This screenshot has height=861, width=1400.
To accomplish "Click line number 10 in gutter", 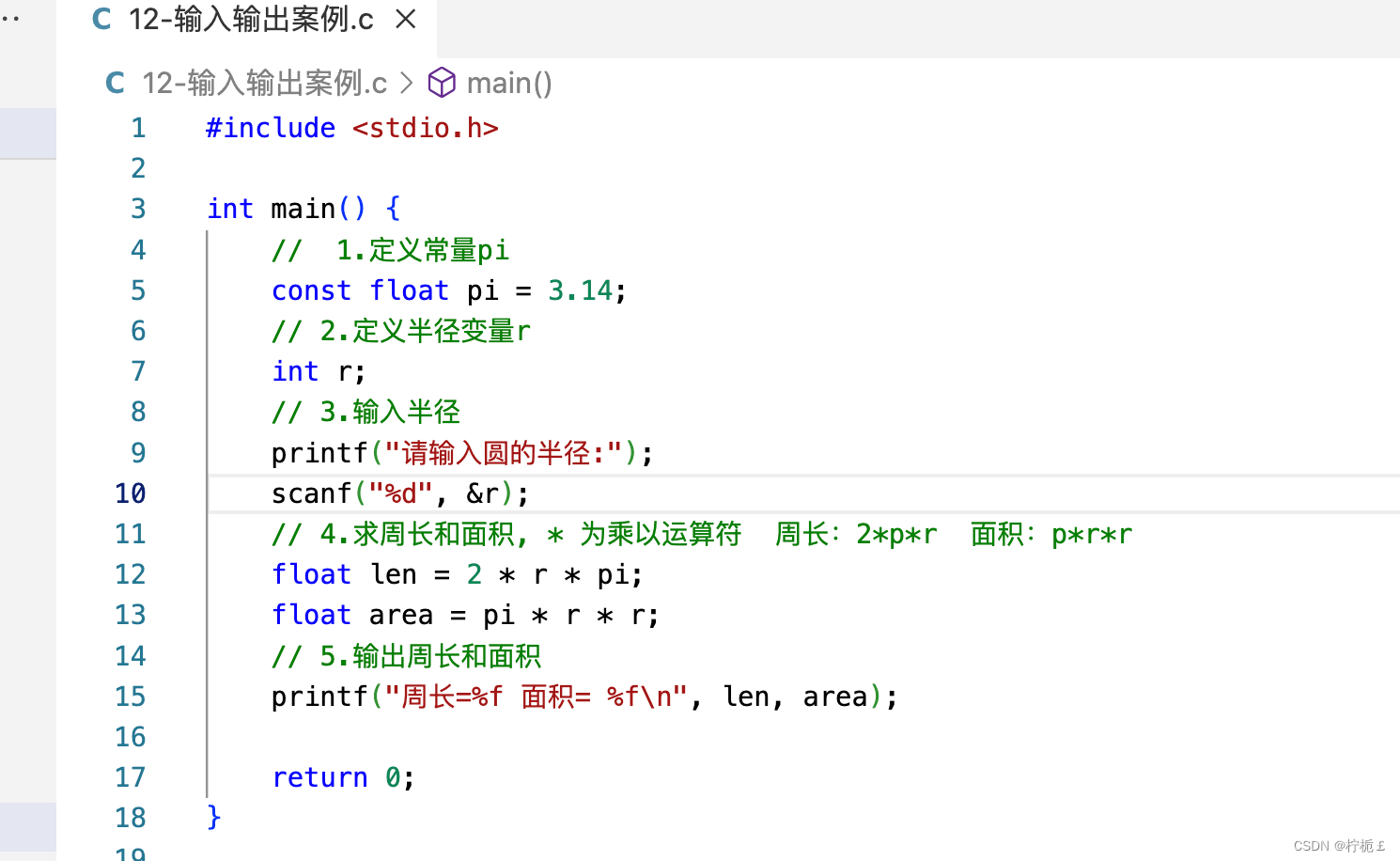I will tap(131, 493).
